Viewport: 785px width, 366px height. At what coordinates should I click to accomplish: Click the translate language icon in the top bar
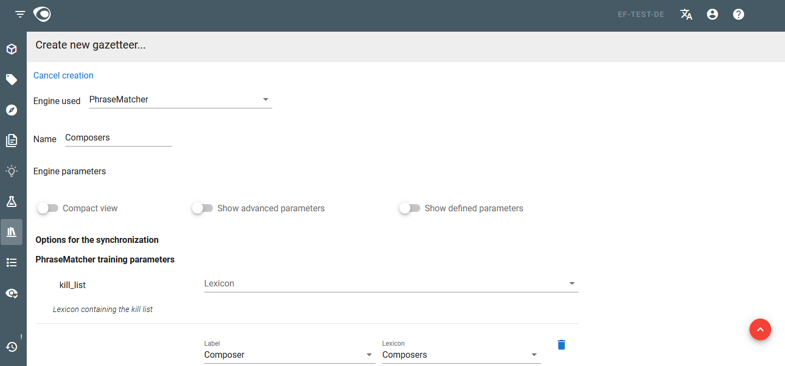[686, 15]
